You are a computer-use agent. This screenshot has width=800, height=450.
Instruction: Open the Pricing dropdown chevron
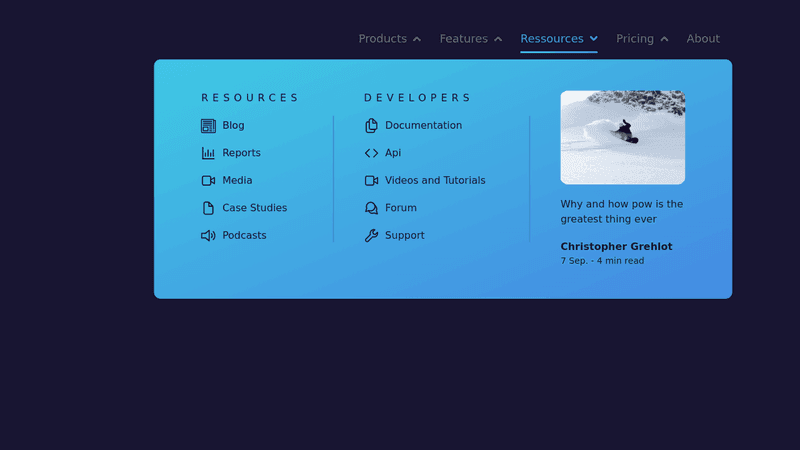tap(663, 39)
